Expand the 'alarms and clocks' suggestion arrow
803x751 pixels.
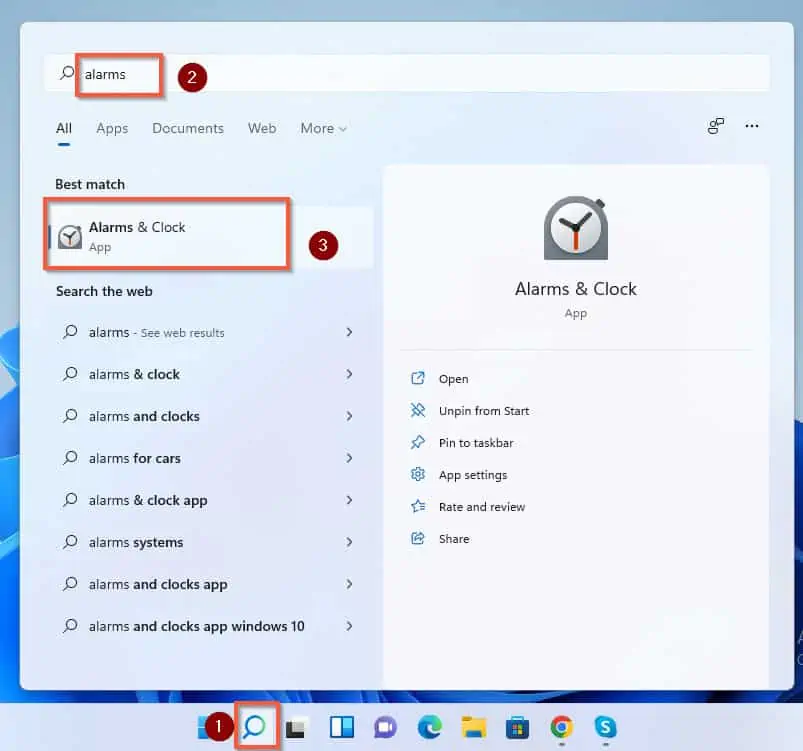349,416
